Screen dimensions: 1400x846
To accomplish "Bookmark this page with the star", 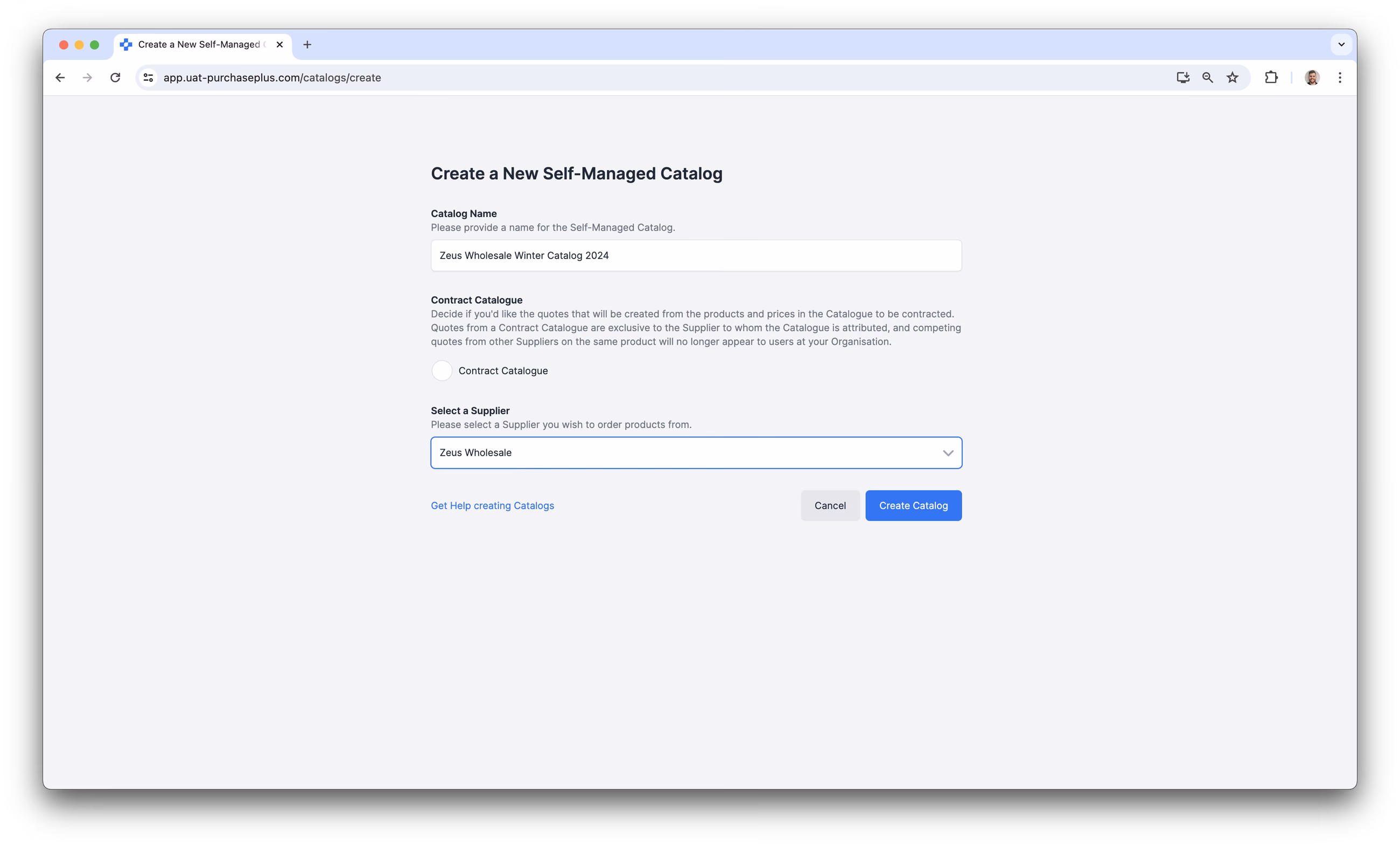I will 1232,78.
